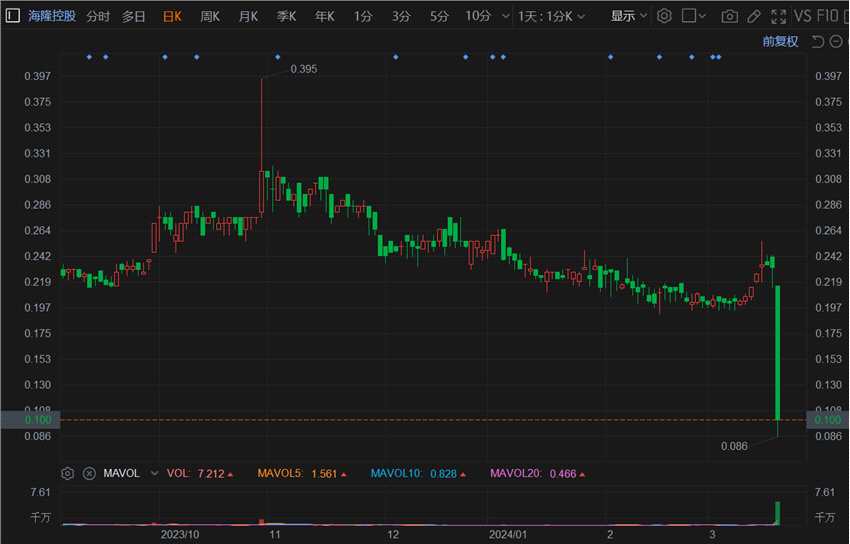
Task: Click the 海隆控股 stock name
Action: (x=52, y=16)
